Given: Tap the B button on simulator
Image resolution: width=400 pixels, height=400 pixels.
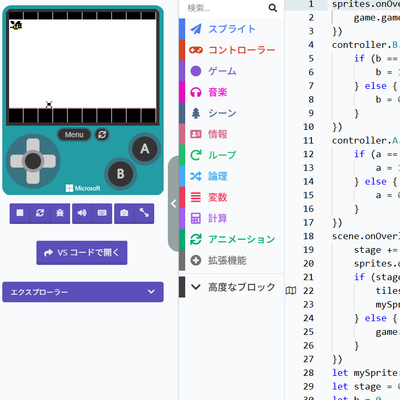Looking at the screenshot, I should 120,174.
